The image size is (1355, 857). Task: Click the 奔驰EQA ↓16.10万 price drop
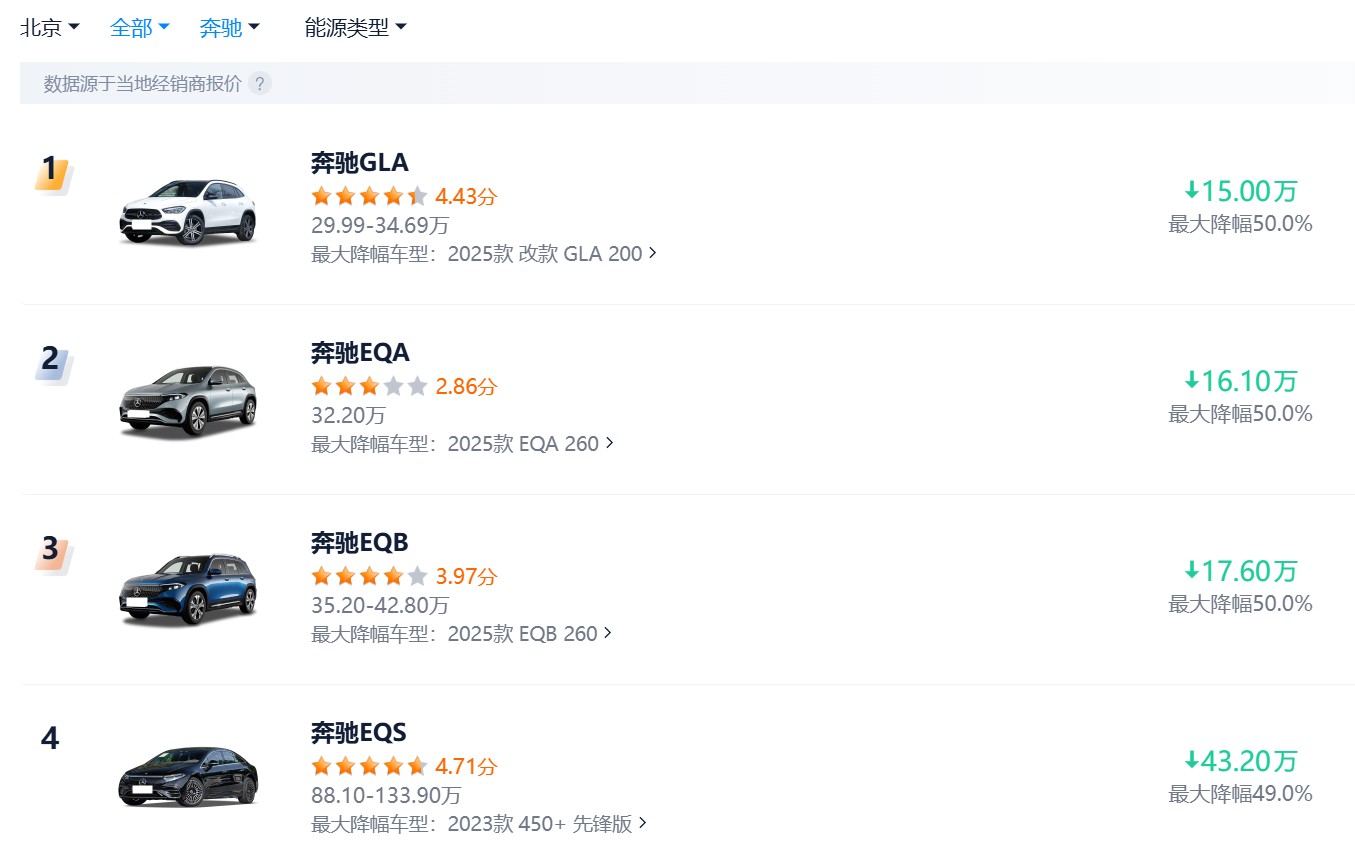click(1240, 381)
